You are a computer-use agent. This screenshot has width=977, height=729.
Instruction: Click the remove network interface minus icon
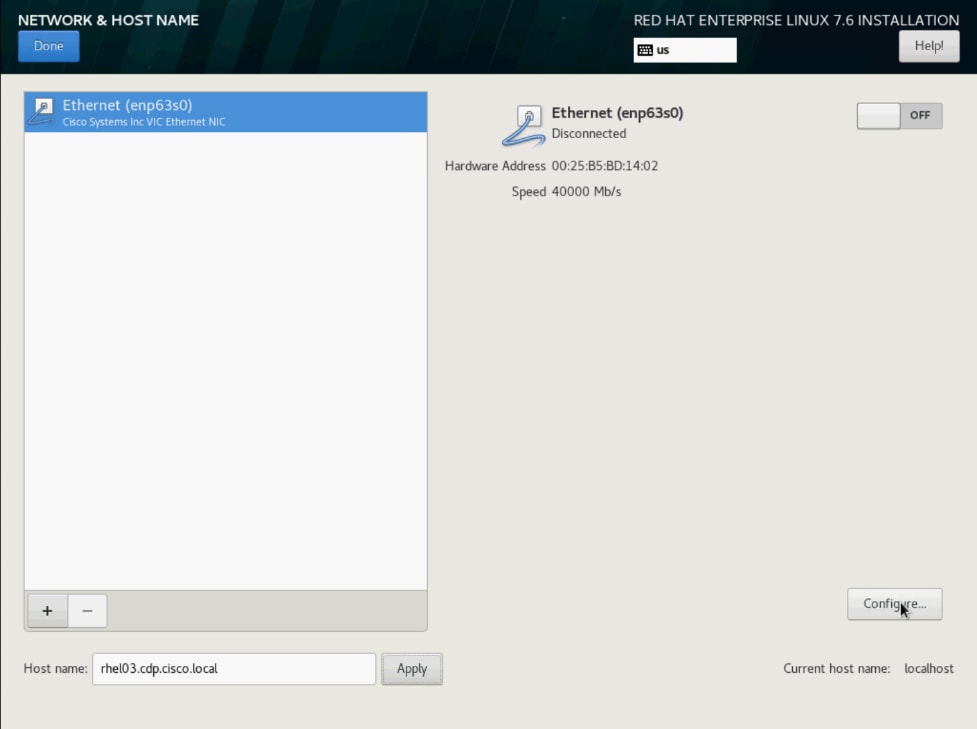pyautogui.click(x=87, y=610)
